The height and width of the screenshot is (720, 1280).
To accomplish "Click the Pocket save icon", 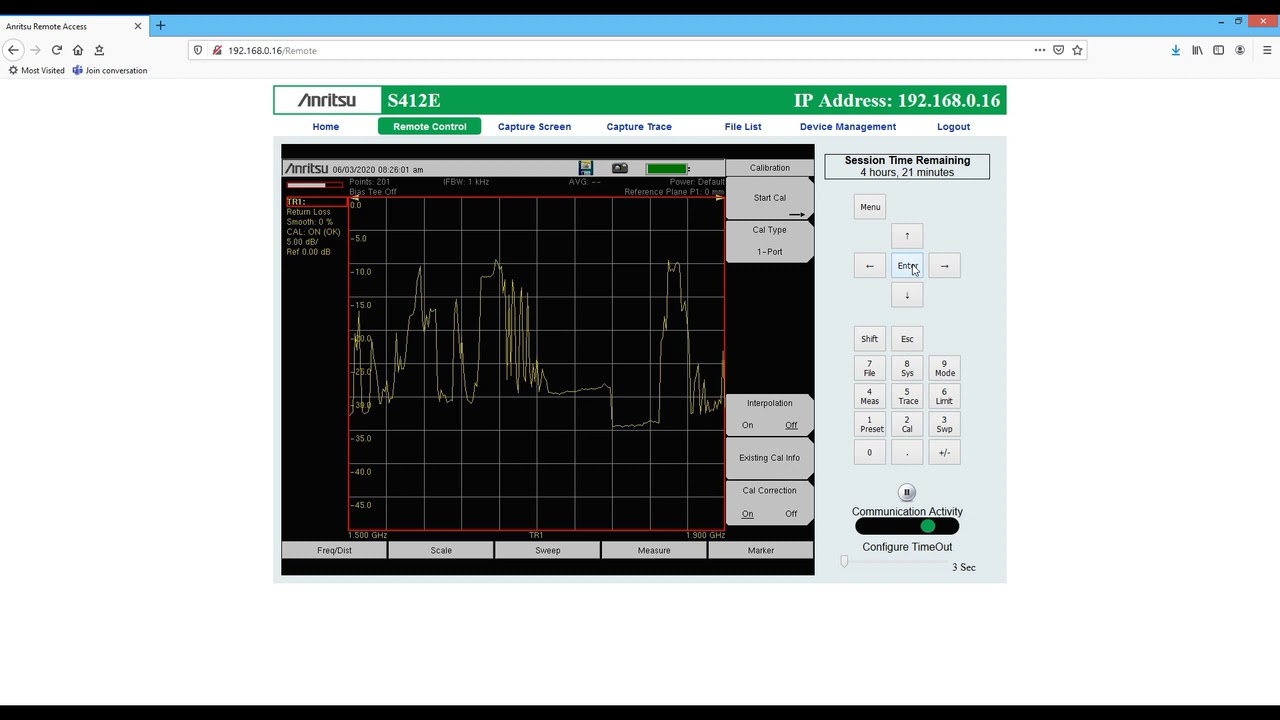I will tap(1058, 50).
